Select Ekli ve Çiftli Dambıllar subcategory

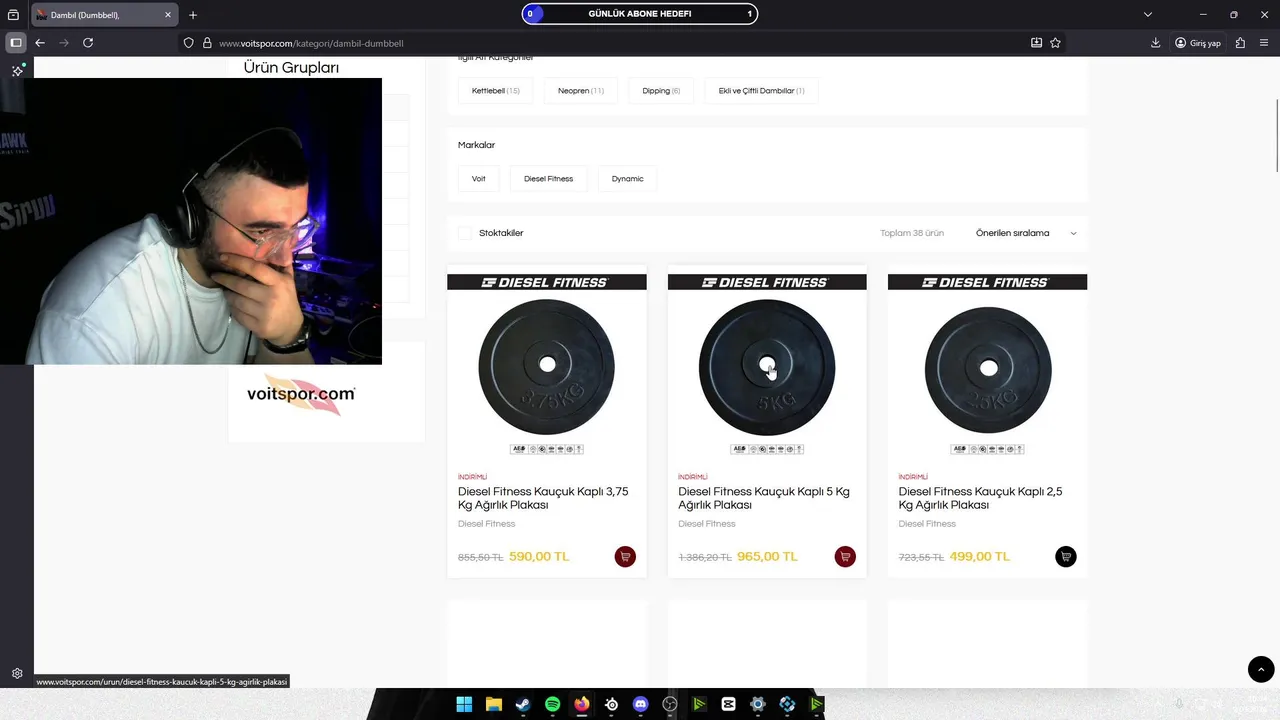[x=761, y=91]
